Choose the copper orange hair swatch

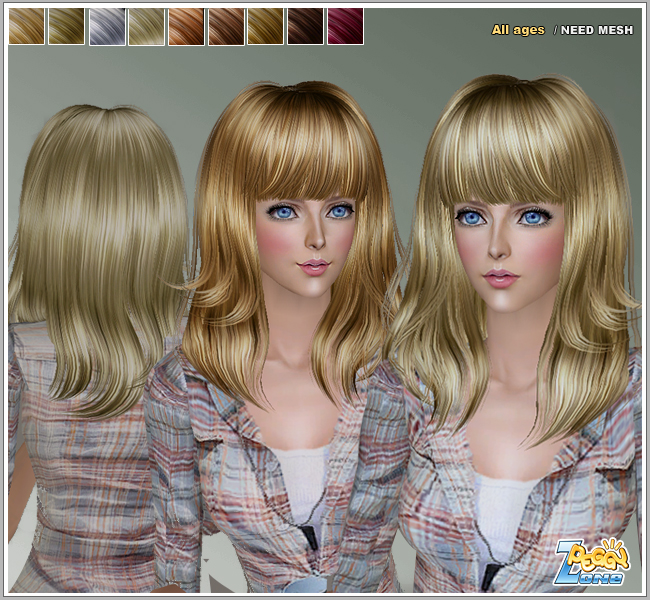tap(186, 27)
